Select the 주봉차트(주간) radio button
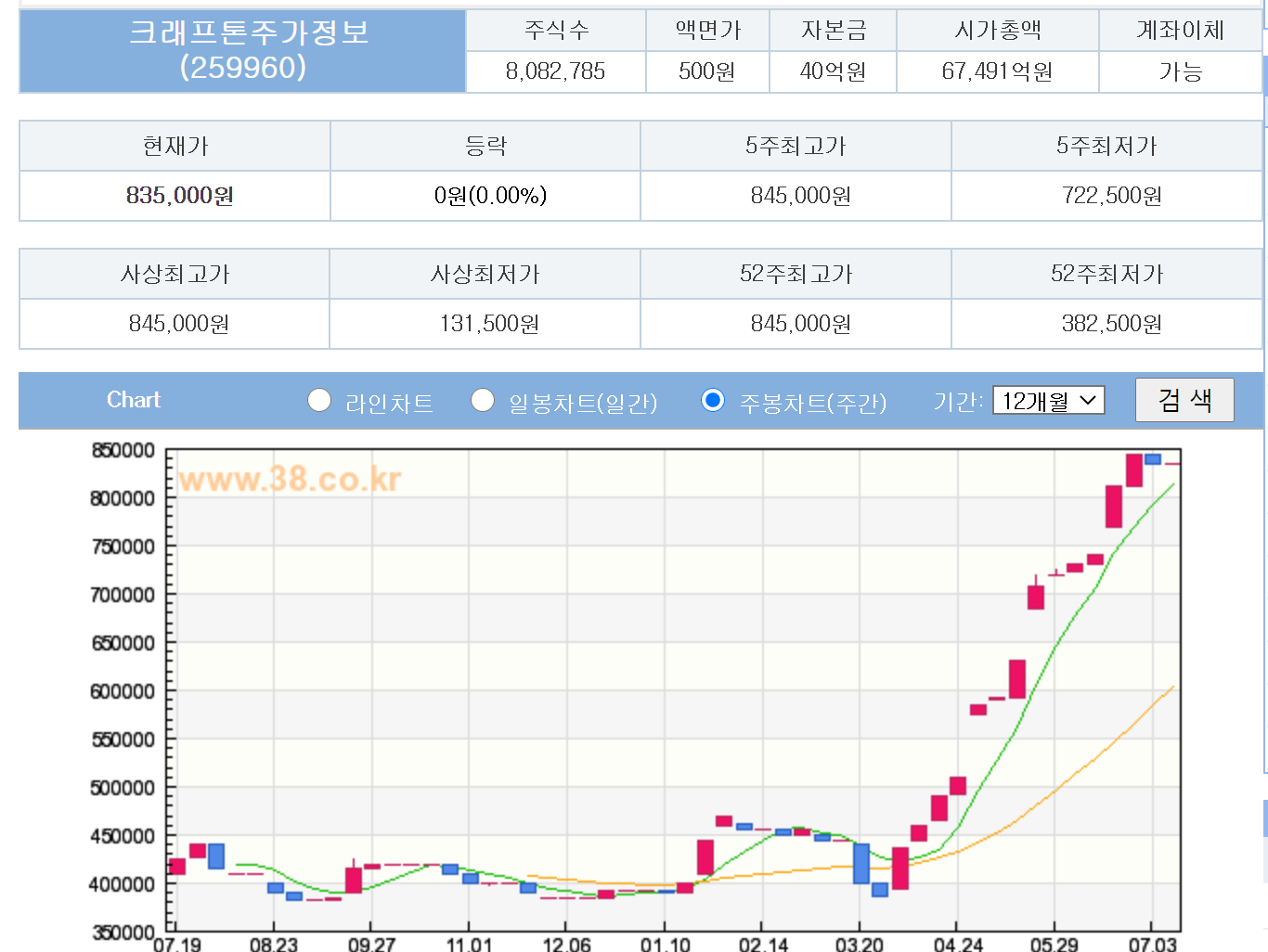This screenshot has height=952, width=1268. (x=713, y=400)
